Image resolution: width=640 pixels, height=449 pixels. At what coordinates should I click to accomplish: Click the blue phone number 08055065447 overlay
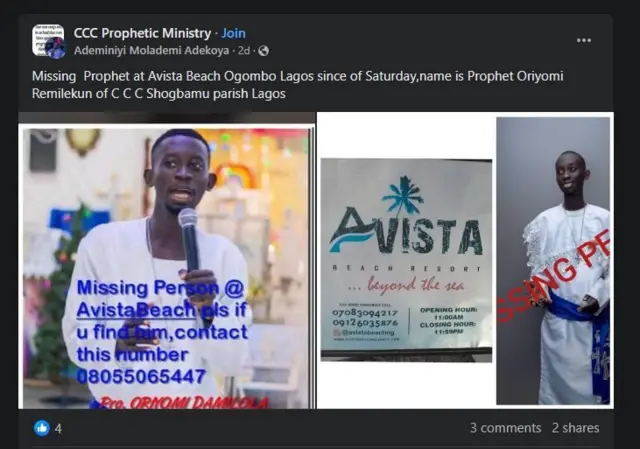click(141, 376)
